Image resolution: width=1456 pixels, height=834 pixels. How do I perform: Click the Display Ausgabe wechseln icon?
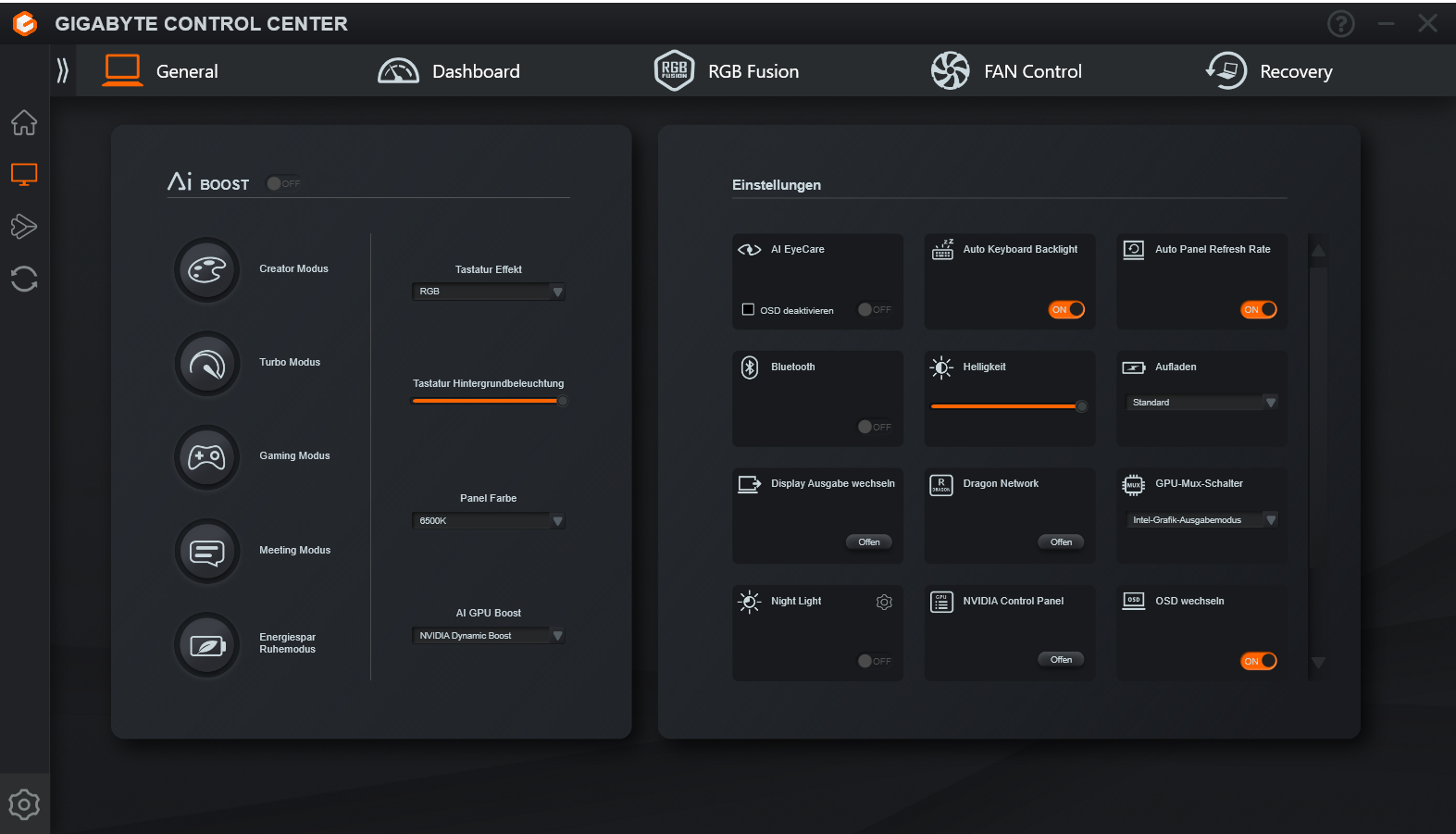click(x=749, y=484)
